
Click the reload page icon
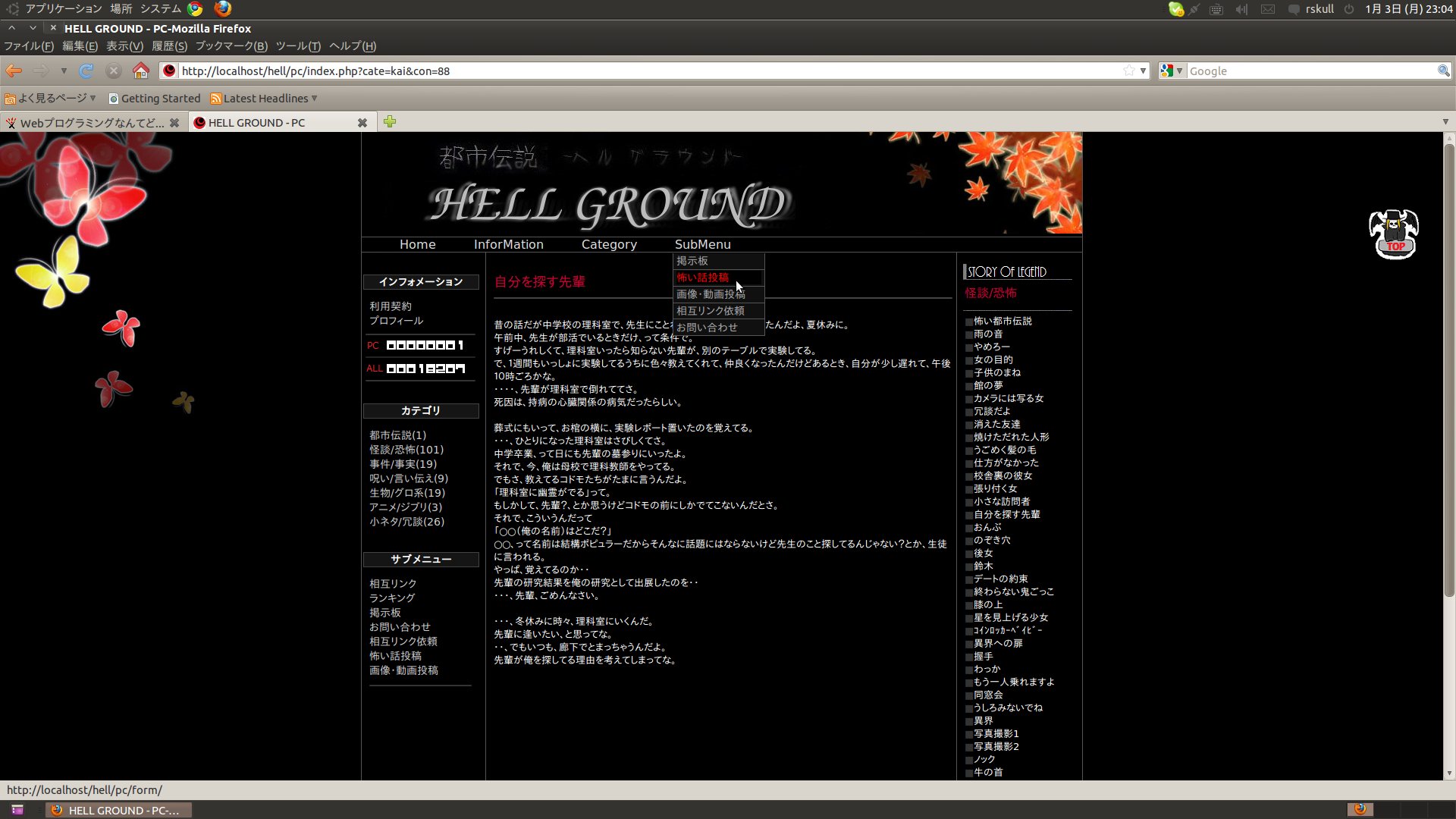click(87, 71)
